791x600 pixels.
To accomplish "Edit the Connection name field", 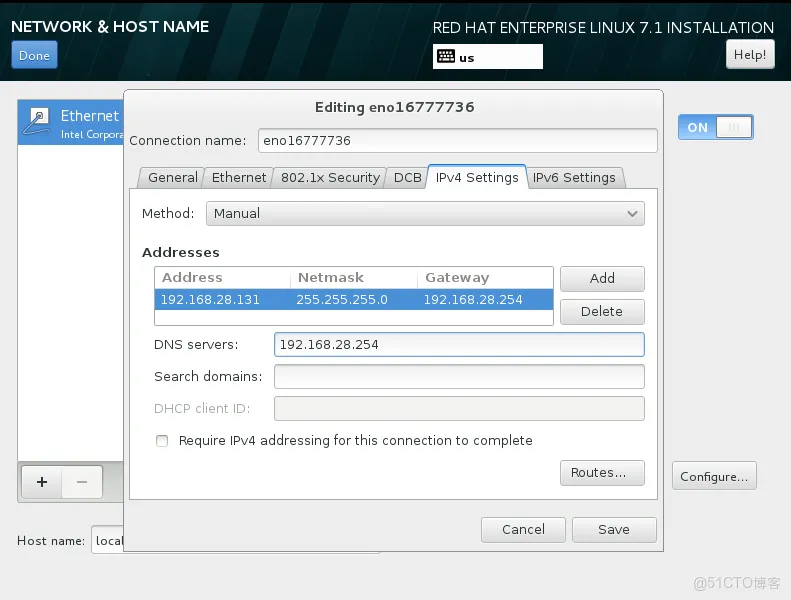I will [x=458, y=140].
